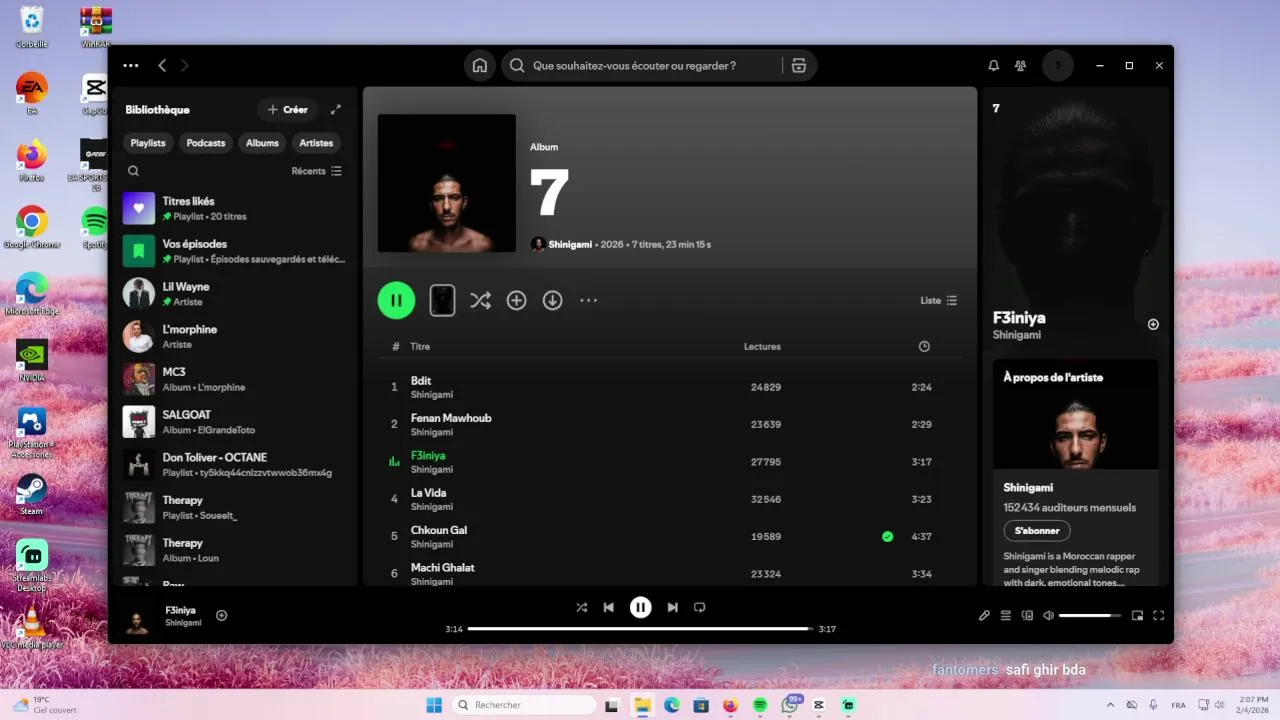1280x720 pixels.
Task: Mute the volume speaker icon
Action: tap(1048, 616)
